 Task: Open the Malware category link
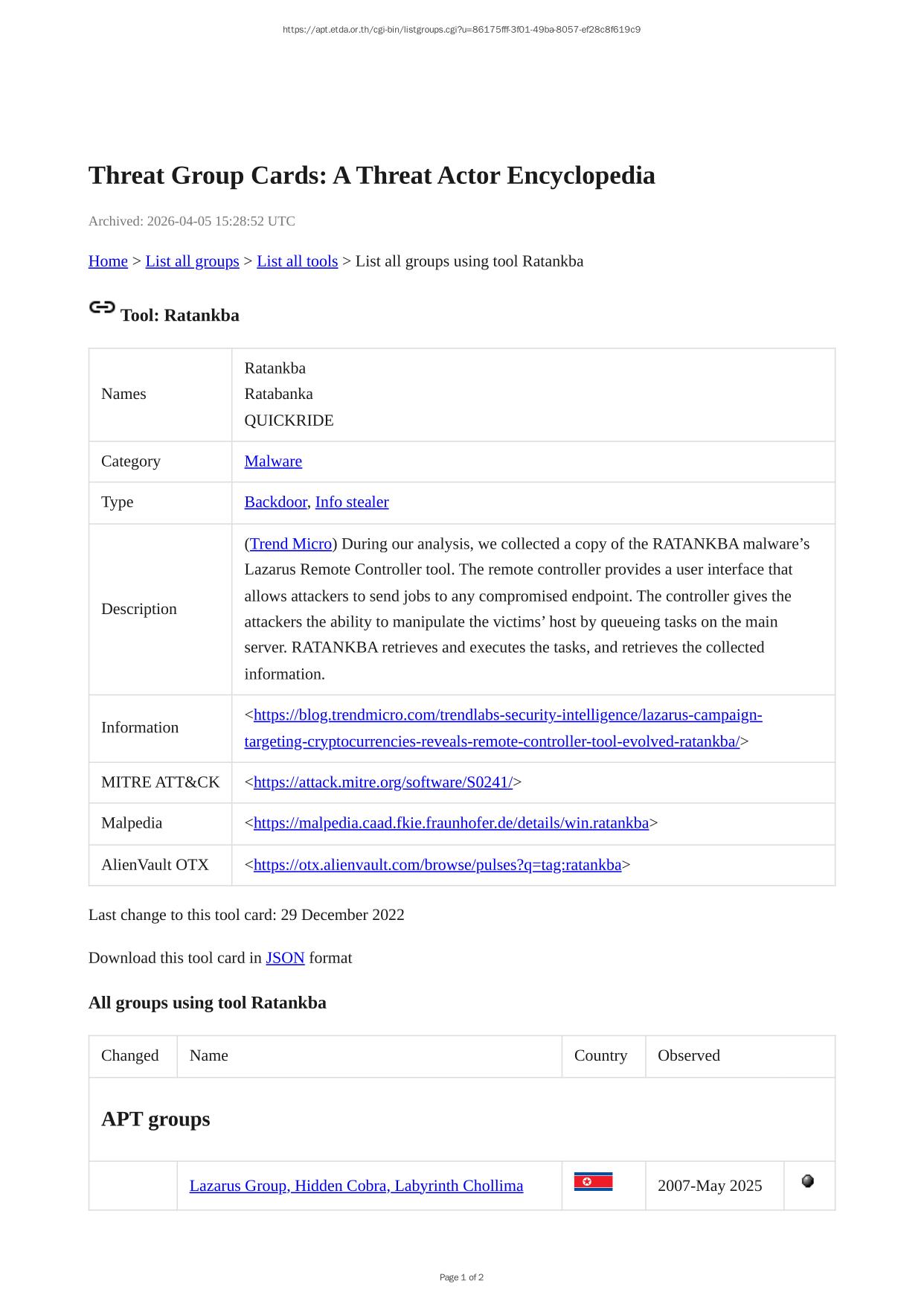(273, 461)
